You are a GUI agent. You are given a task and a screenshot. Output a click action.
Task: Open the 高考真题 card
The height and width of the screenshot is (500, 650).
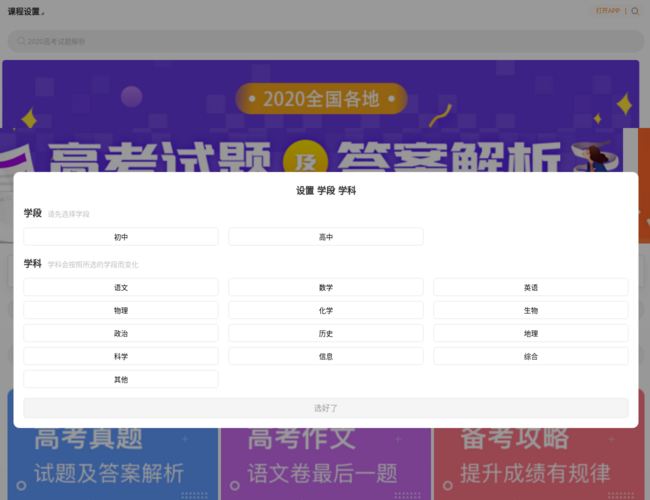[x=113, y=464]
